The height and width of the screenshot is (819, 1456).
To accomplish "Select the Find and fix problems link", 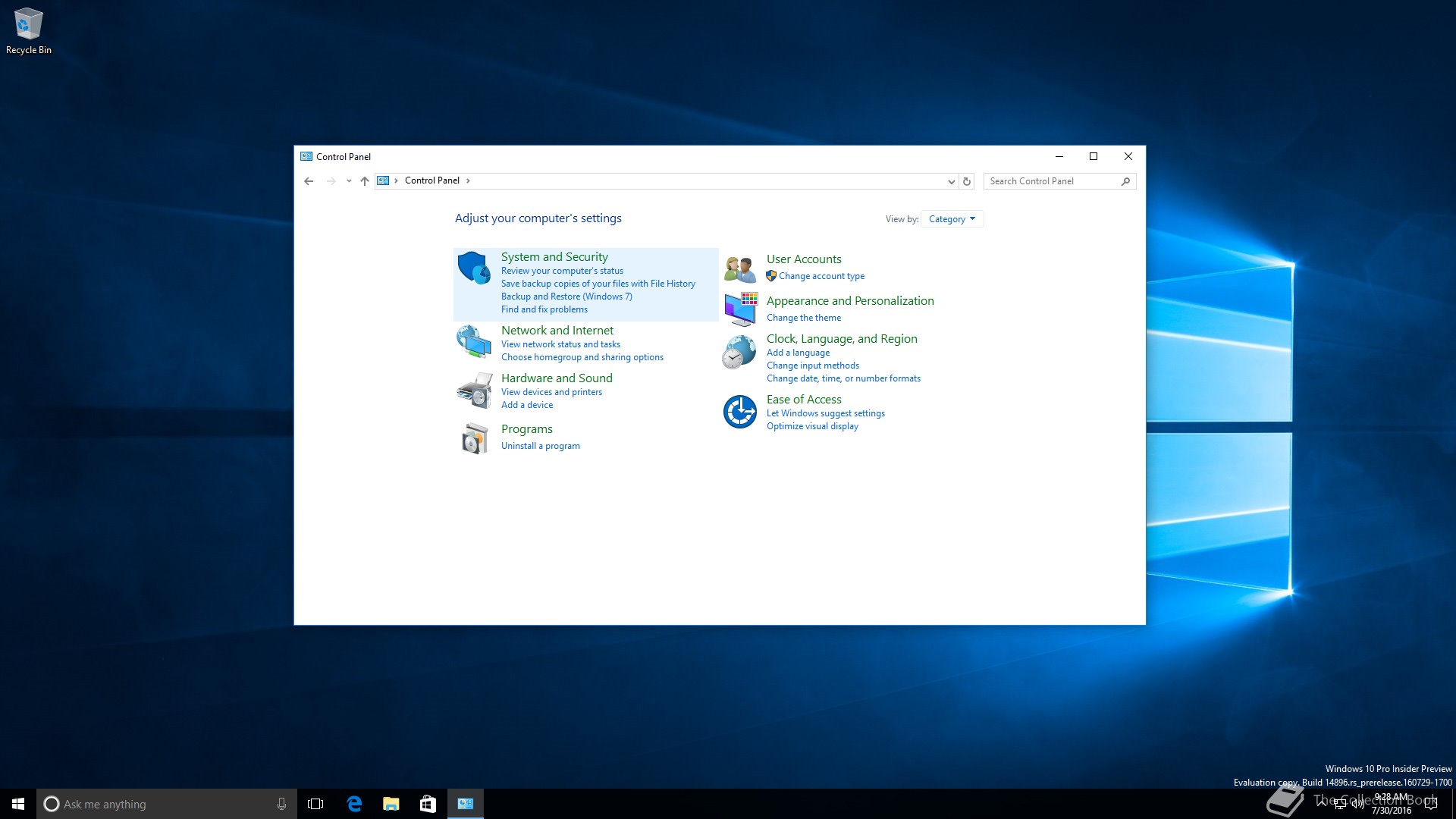I will (544, 309).
